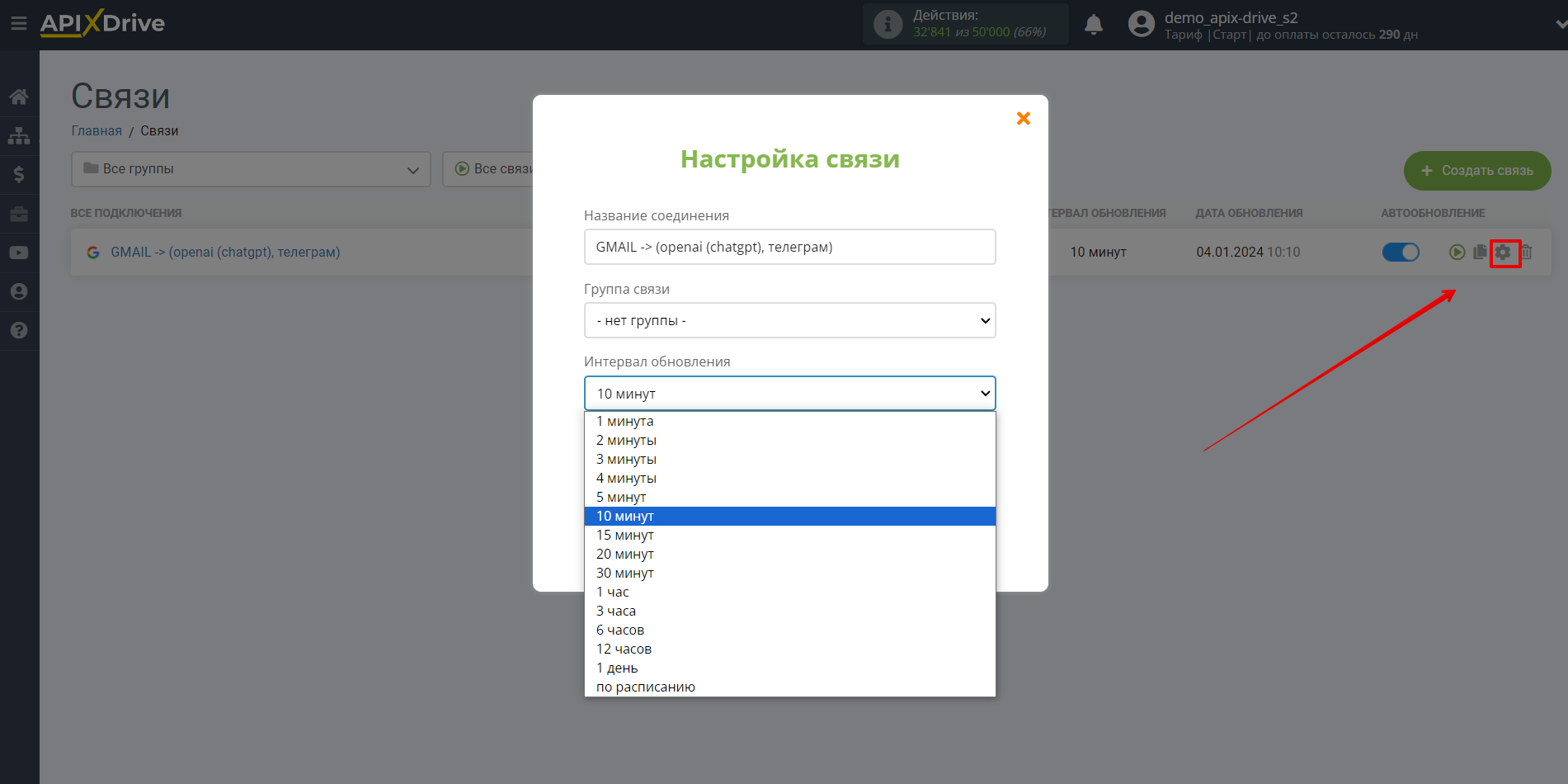Select 4 минуты interval option
The width and height of the screenshot is (1568, 784).
(789, 478)
